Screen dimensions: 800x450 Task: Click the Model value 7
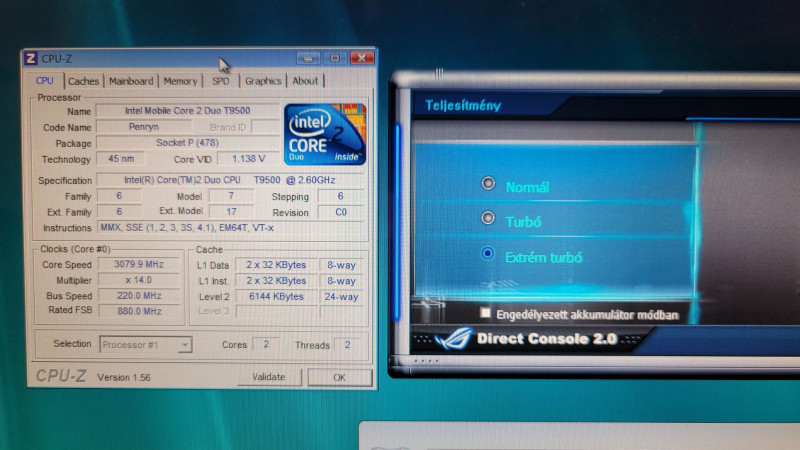click(231, 196)
